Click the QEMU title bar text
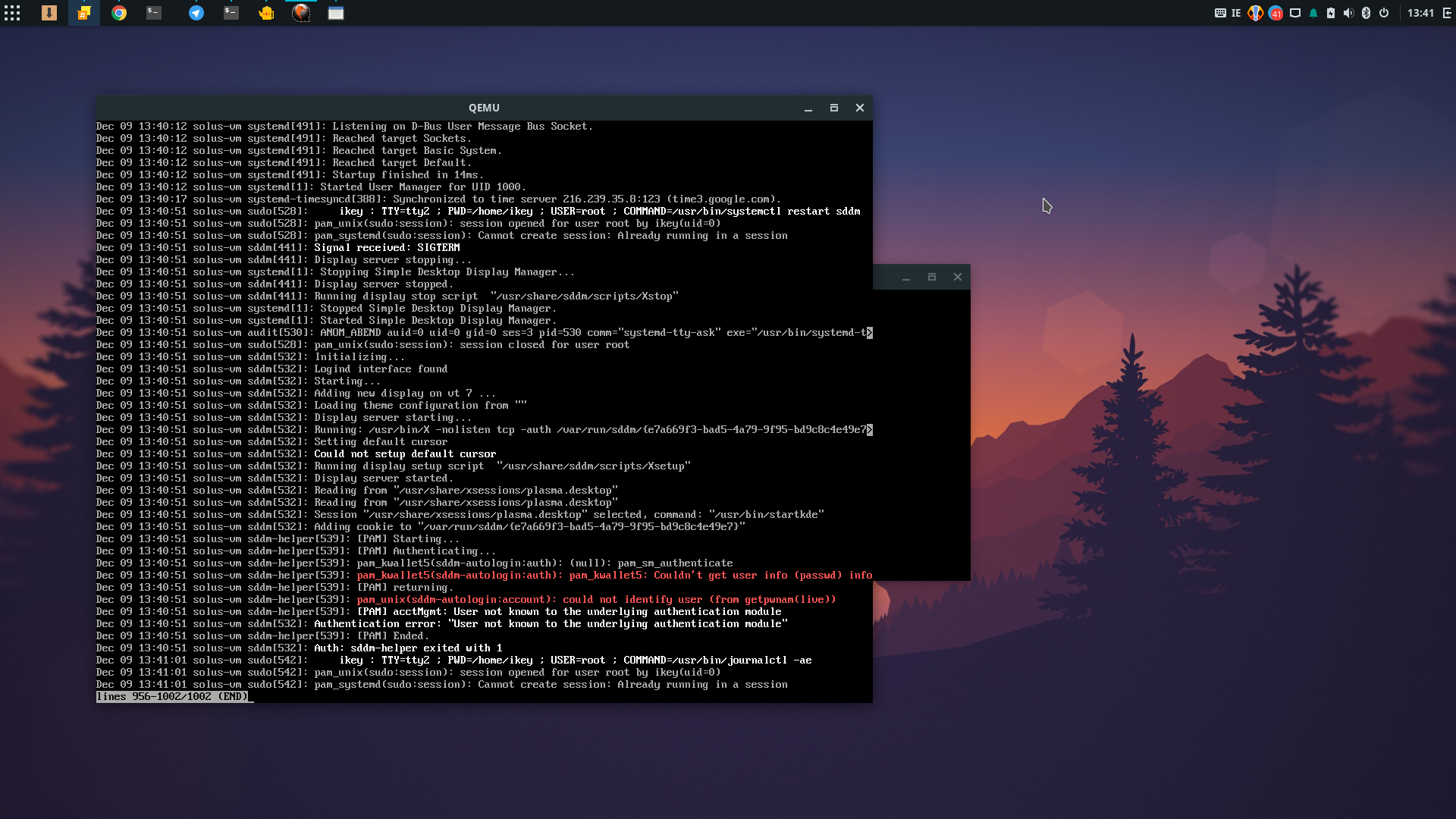The height and width of the screenshot is (819, 1456). tap(484, 108)
